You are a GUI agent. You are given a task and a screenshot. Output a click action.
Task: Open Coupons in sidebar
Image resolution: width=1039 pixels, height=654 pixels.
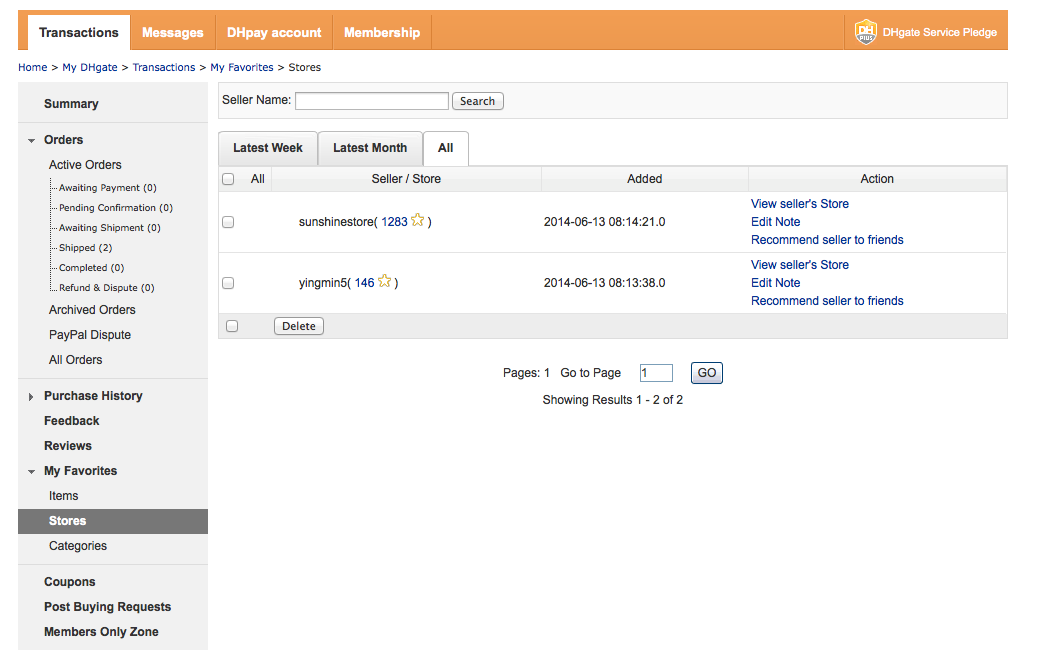70,582
